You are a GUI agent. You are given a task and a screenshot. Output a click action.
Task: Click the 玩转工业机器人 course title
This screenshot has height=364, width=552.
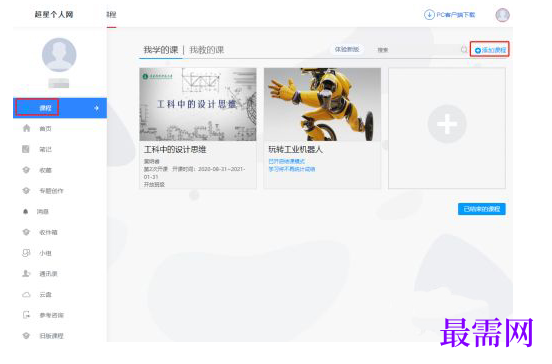point(295,150)
